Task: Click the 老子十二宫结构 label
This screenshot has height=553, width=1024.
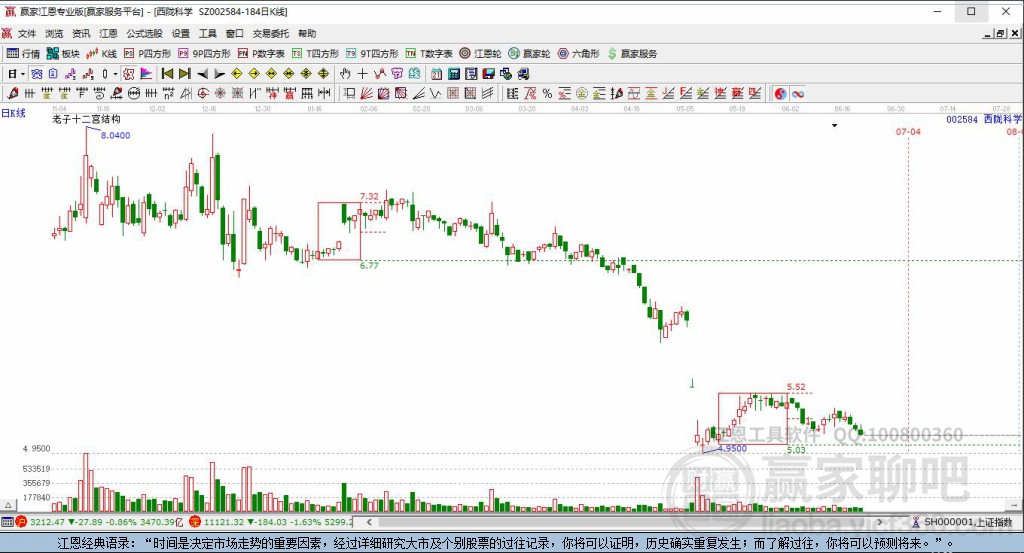Action: point(86,119)
